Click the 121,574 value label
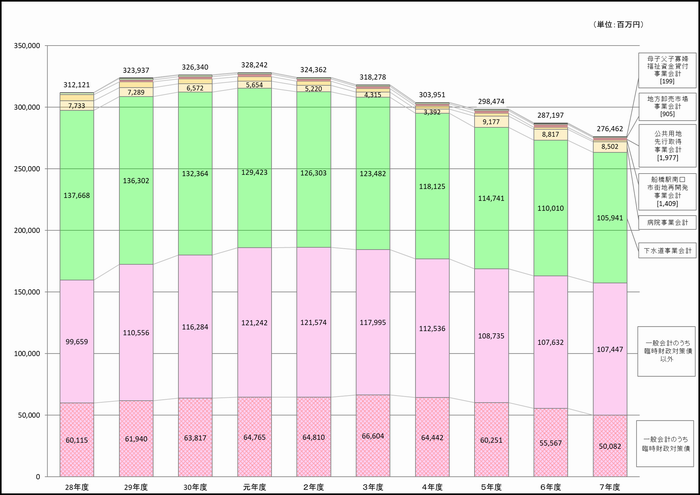Image resolution: width=700 pixels, height=495 pixels. [313, 322]
